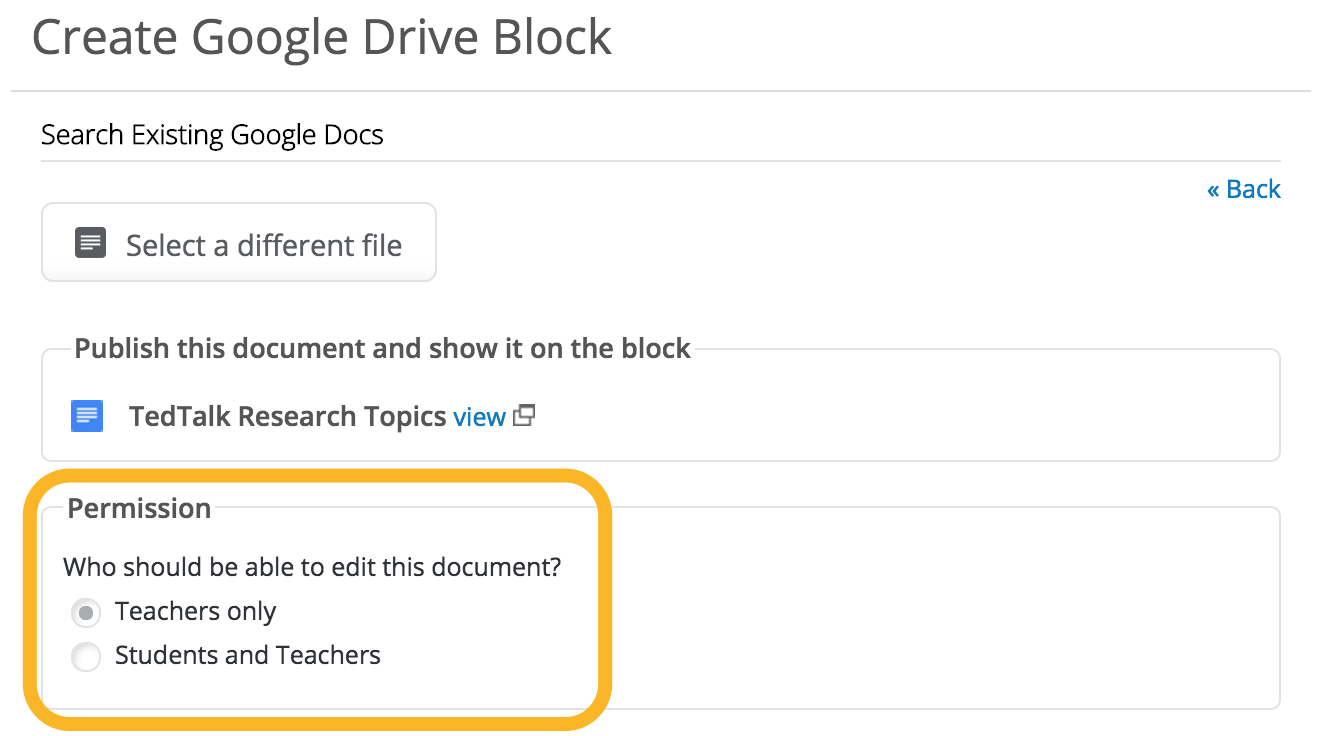Viewport: 1318px width, 736px height.
Task: Click the blue Google Docs file icon
Action: pyautogui.click(x=87, y=416)
